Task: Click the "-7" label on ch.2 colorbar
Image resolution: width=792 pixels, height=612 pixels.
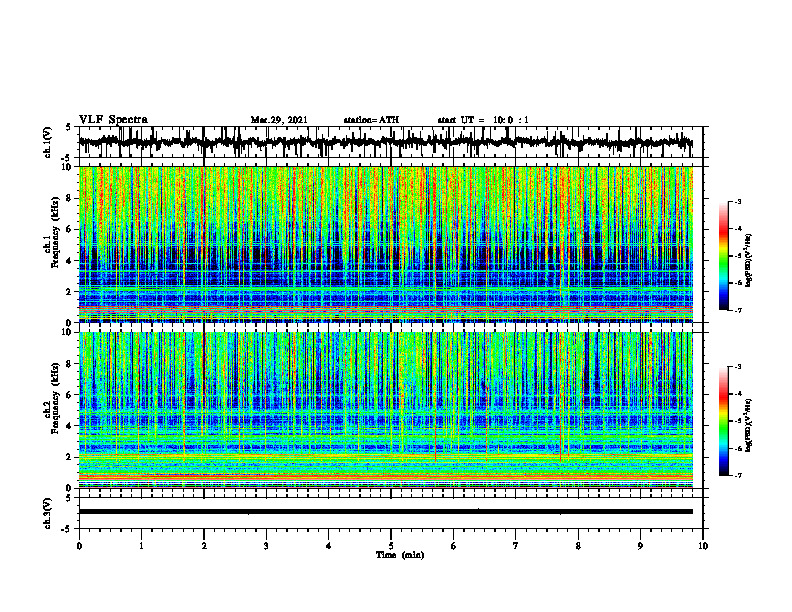Action: click(x=737, y=476)
